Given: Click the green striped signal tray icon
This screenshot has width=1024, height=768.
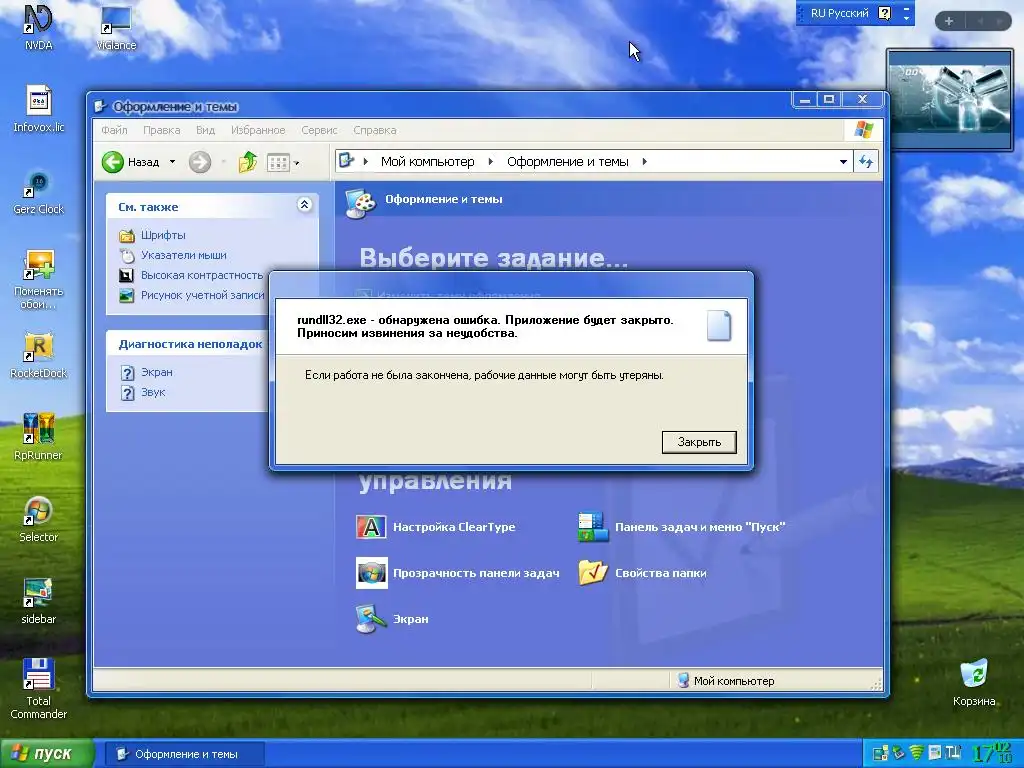Looking at the screenshot, I should tap(917, 753).
